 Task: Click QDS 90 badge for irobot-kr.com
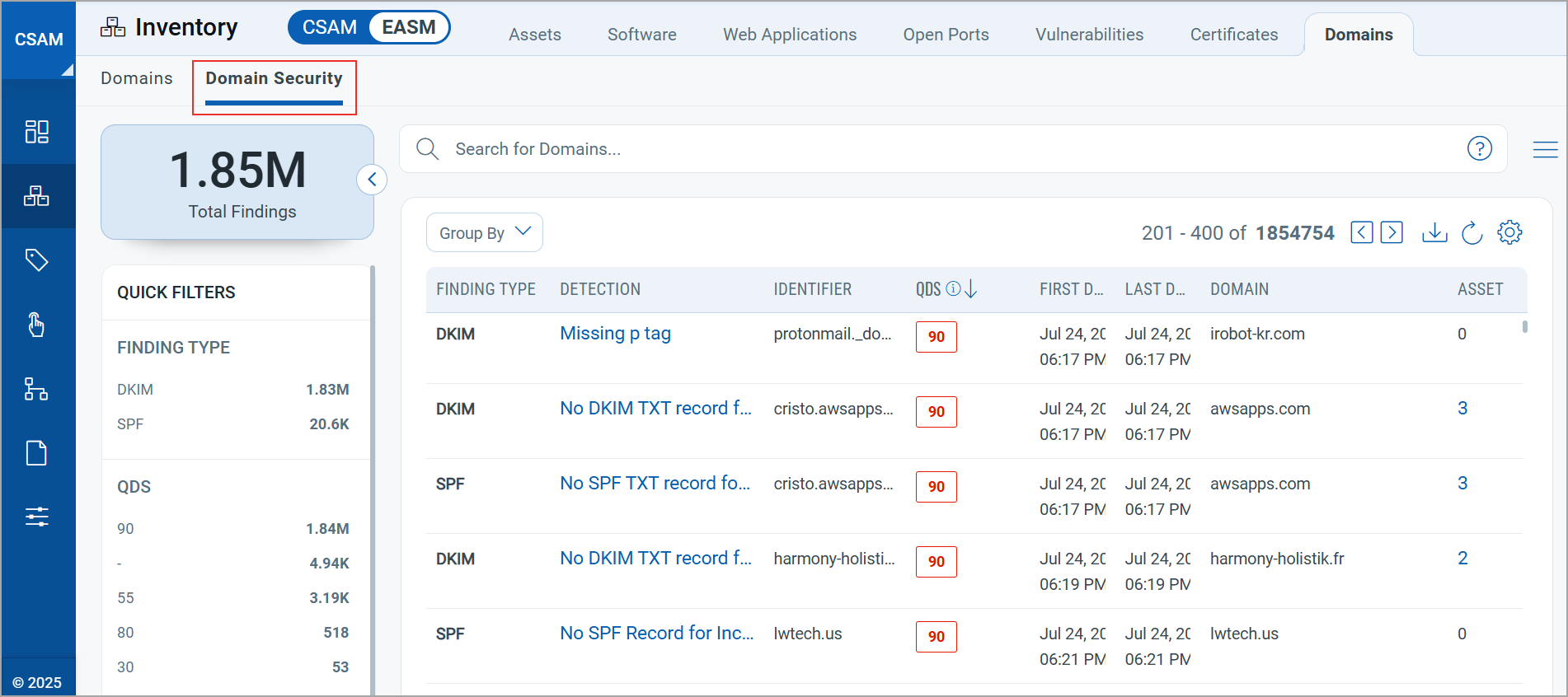(937, 337)
